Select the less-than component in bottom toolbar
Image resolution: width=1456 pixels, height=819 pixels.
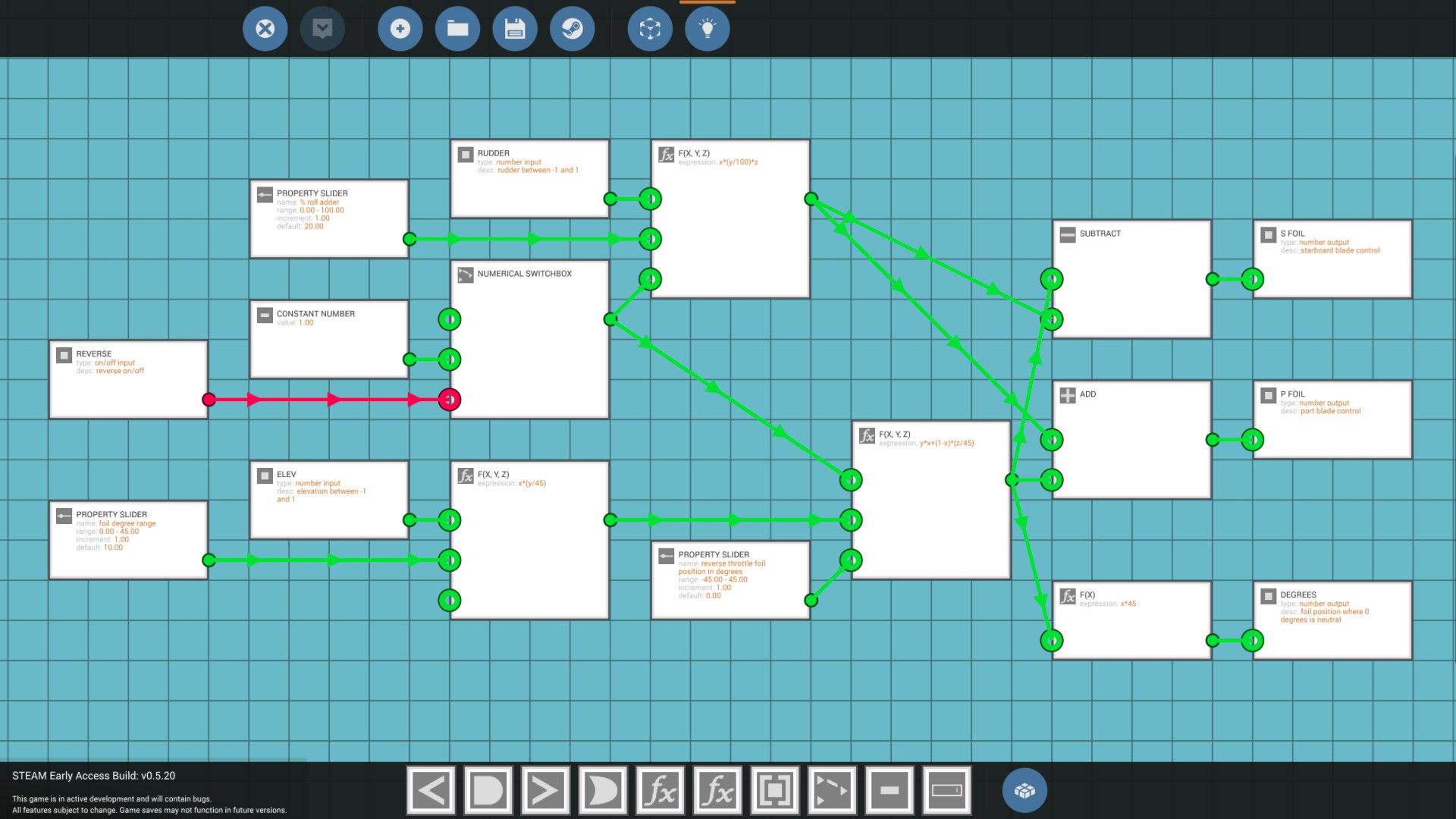click(x=431, y=790)
